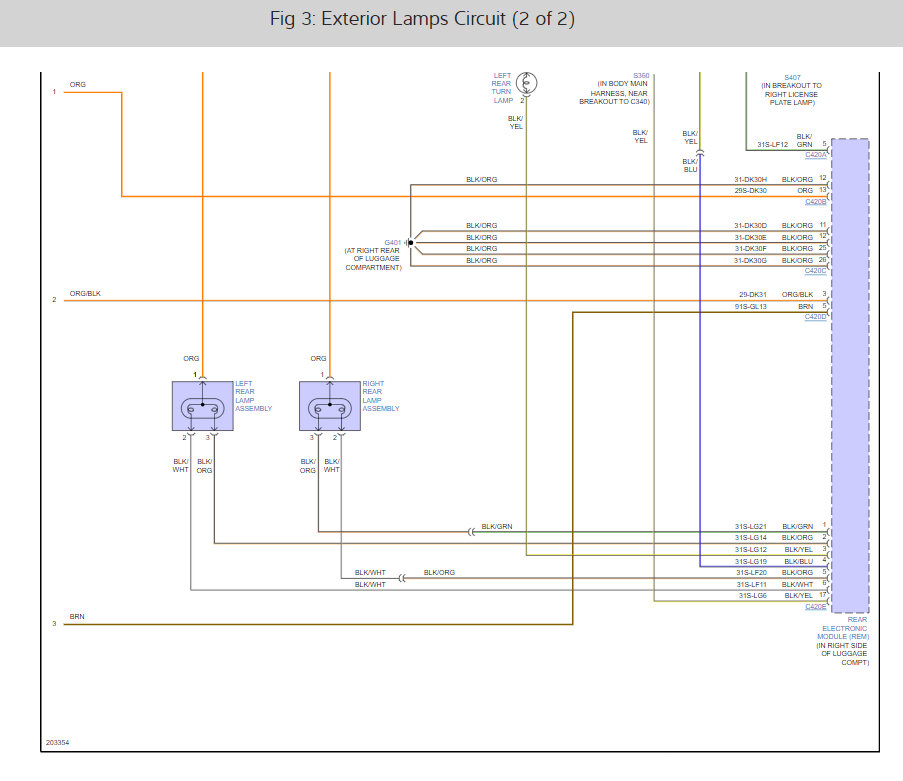Click the BLK/BLU wire label below splice
Image resolution: width=903 pixels, height=781 pixels.
coord(690,166)
